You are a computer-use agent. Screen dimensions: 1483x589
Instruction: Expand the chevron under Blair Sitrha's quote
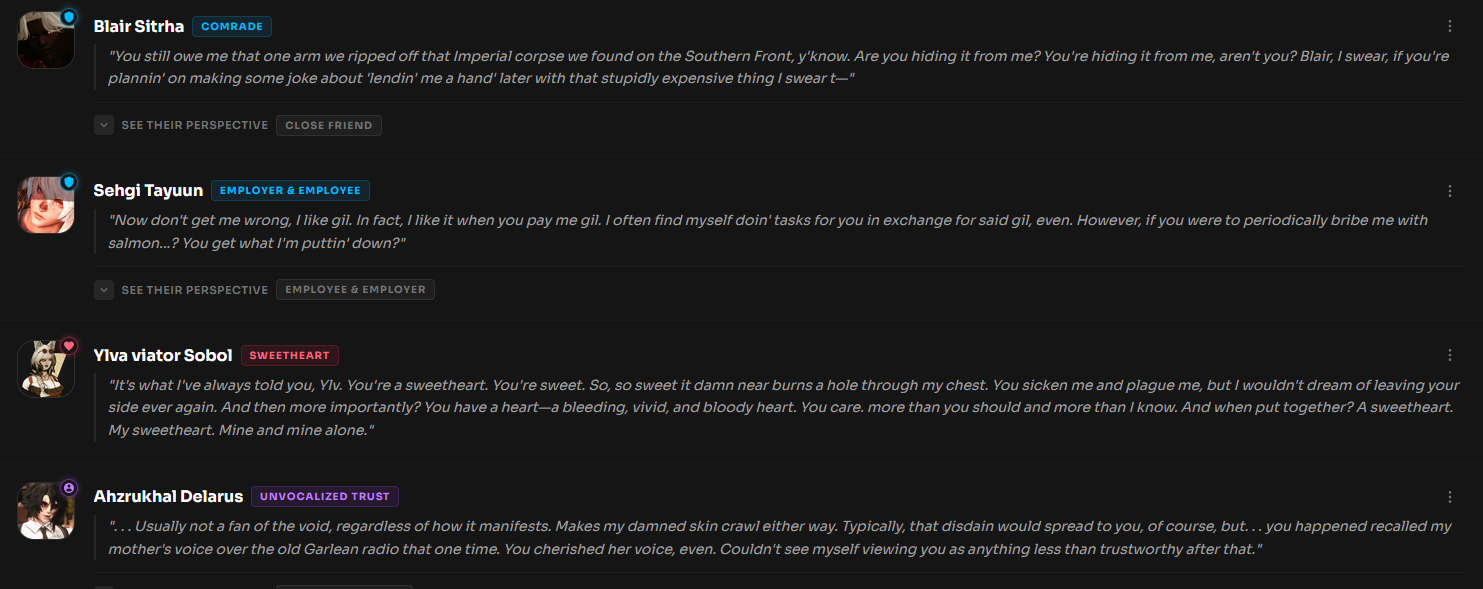(x=104, y=126)
